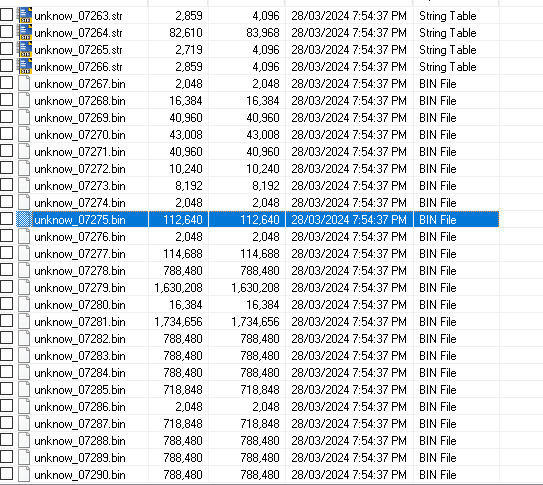Check the box for unknow_07263.str

(6, 15)
